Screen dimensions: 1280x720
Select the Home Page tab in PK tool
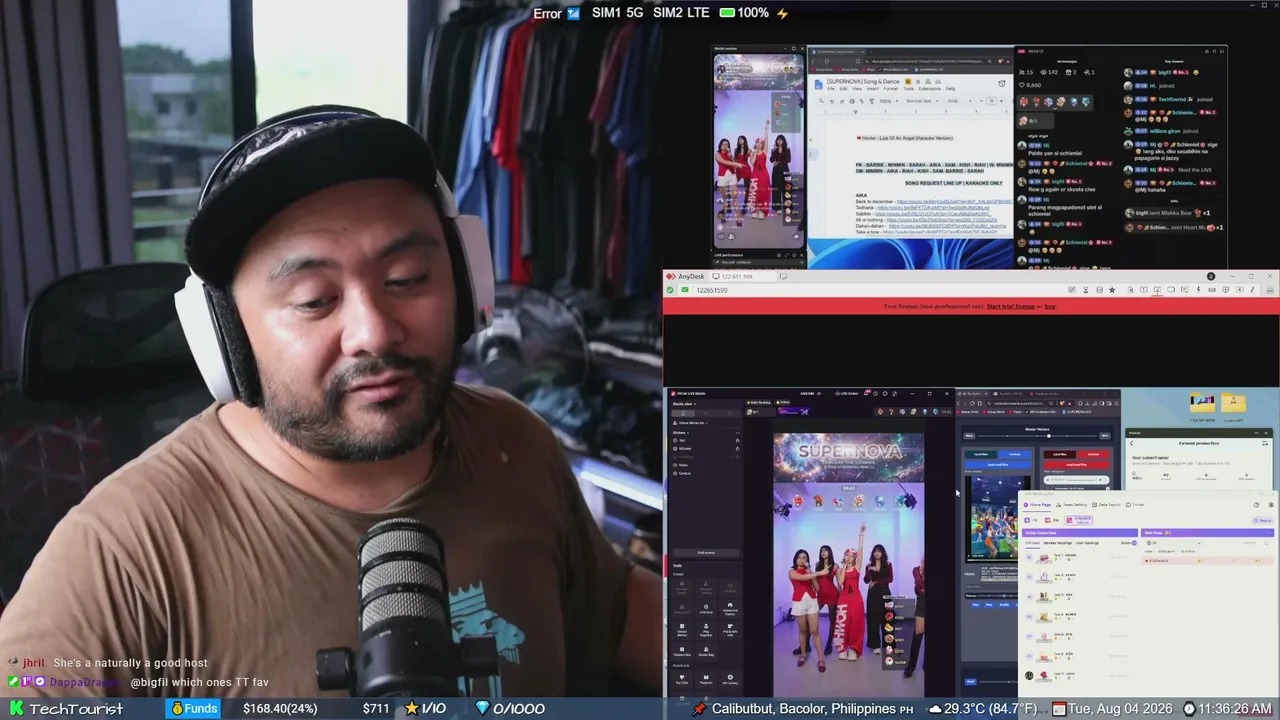click(1037, 505)
